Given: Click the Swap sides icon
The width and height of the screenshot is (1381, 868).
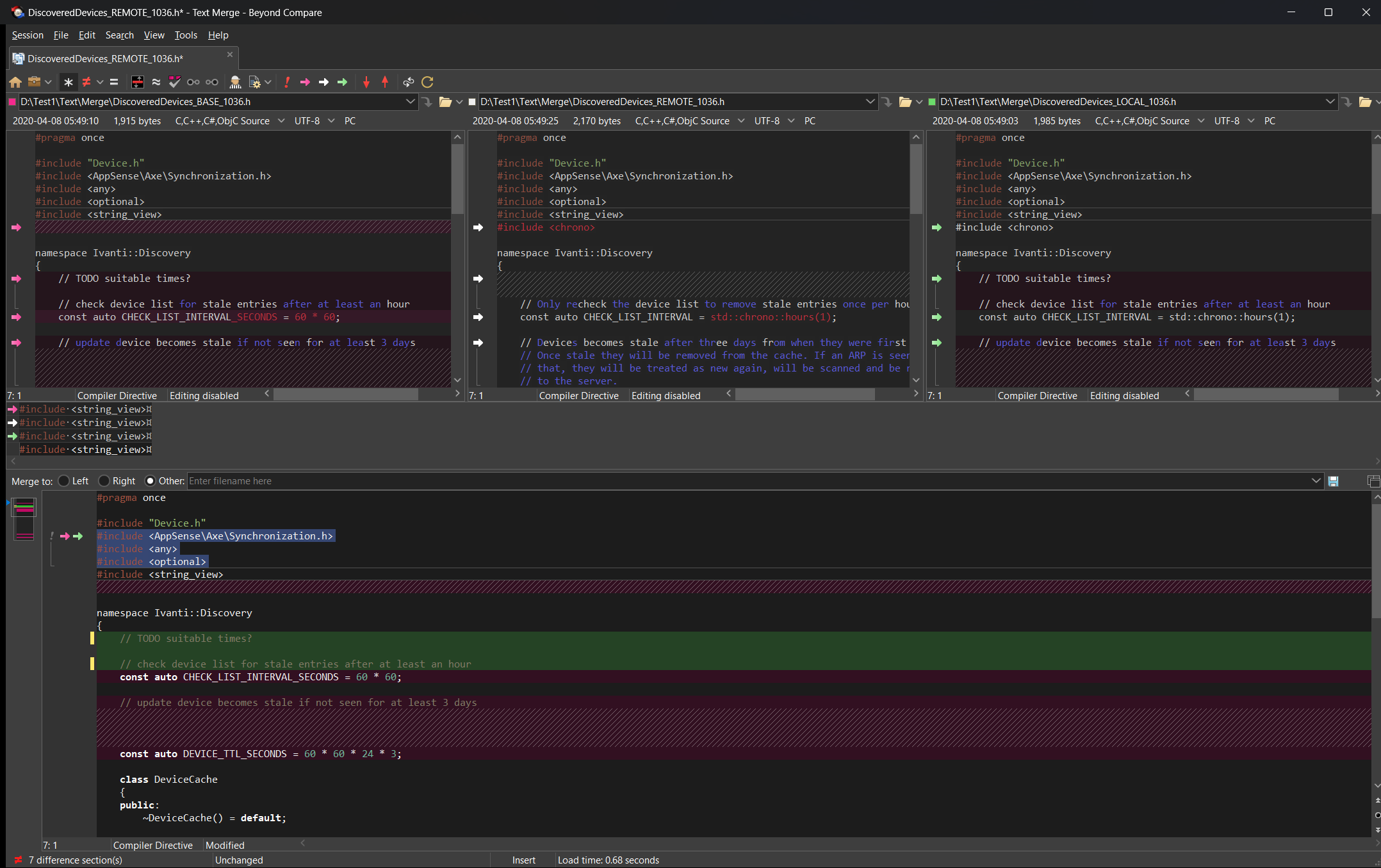Looking at the screenshot, I should (x=408, y=82).
